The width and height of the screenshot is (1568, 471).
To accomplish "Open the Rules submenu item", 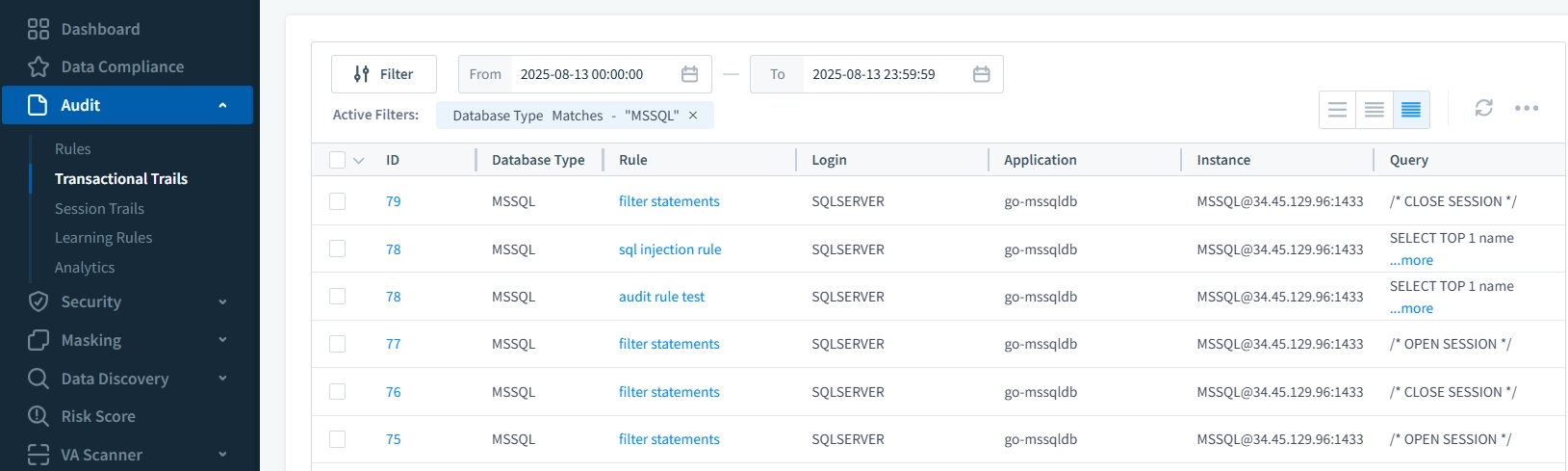I will pyautogui.click(x=73, y=149).
